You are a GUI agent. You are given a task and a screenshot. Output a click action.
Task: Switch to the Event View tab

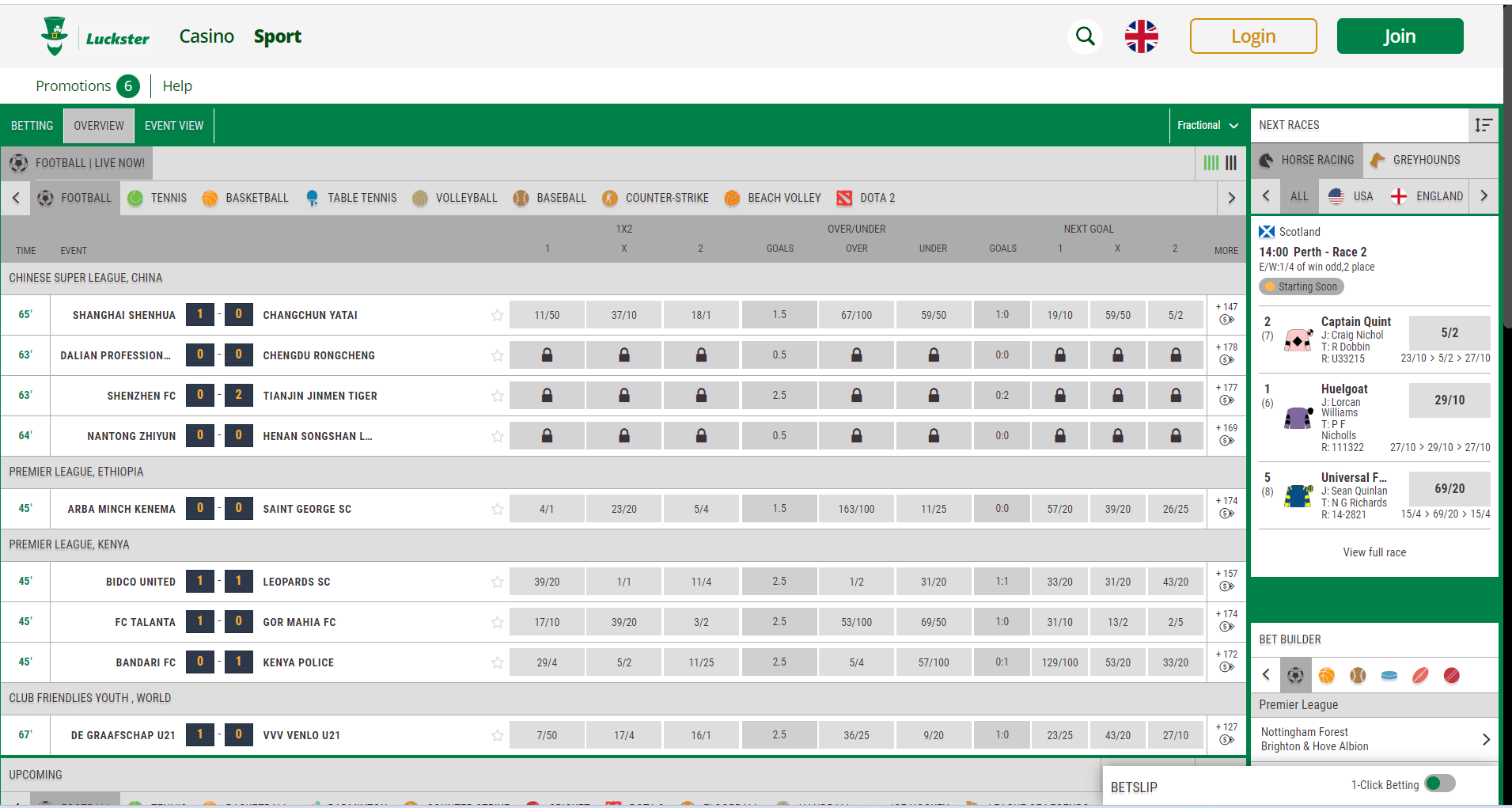[x=173, y=125]
